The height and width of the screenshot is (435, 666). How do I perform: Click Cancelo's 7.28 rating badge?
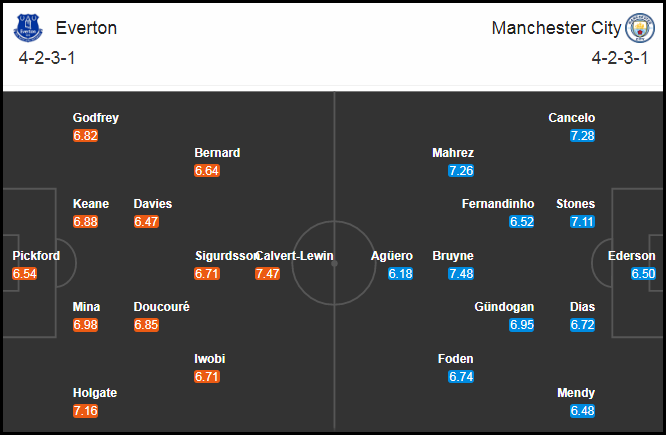coord(582,136)
